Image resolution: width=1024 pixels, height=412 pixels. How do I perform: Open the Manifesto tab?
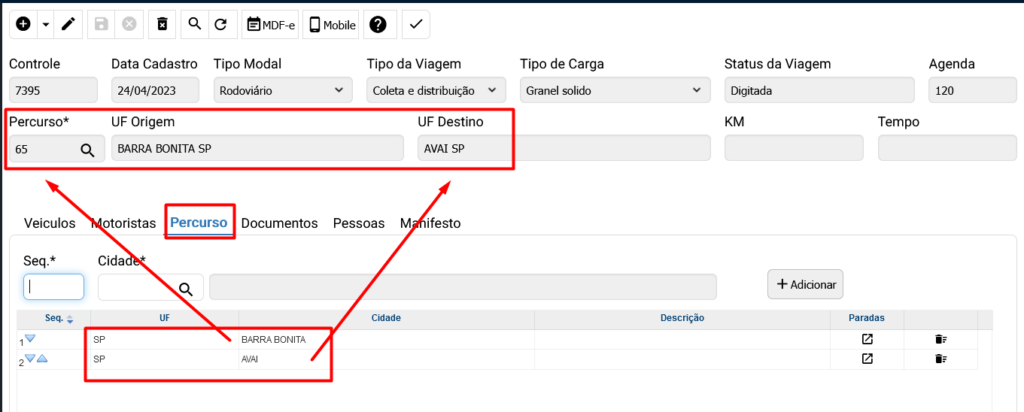click(430, 223)
